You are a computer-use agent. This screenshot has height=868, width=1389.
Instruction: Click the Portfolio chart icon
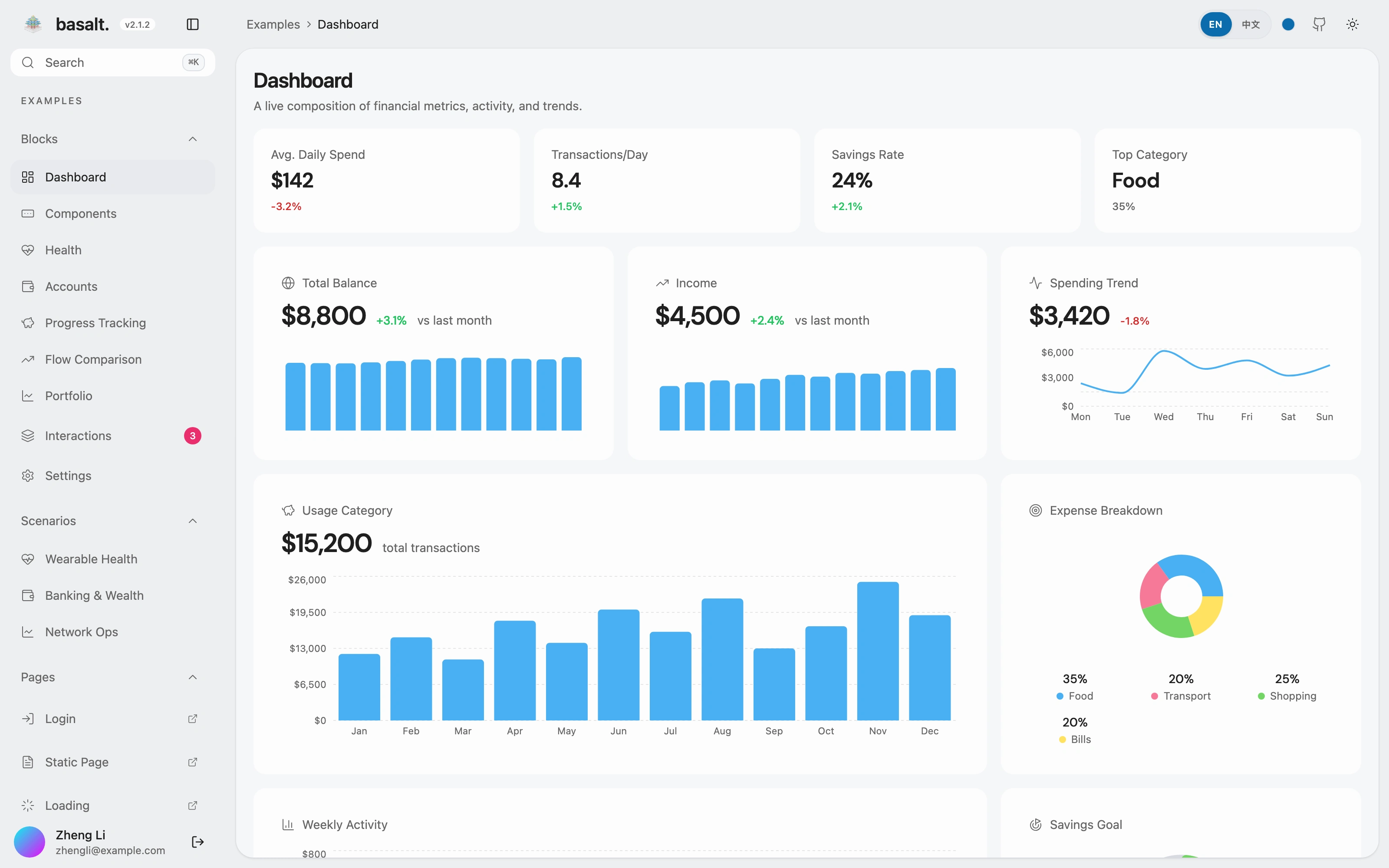tap(27, 395)
